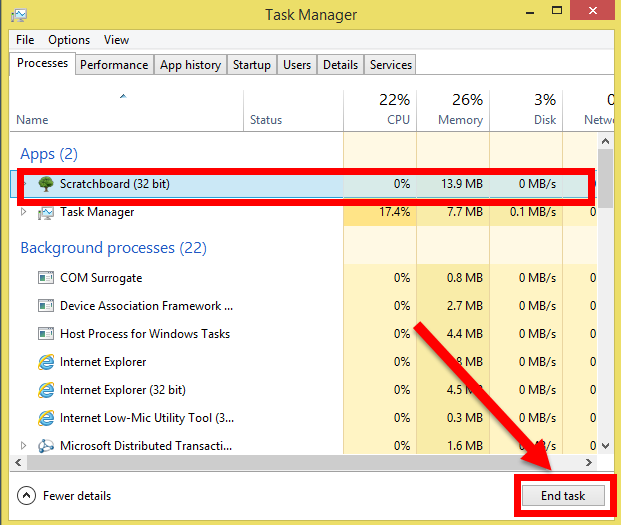Viewport: 621px width, 525px height.
Task: Click the Internet Explorer (32 bit) icon
Action: 46,390
